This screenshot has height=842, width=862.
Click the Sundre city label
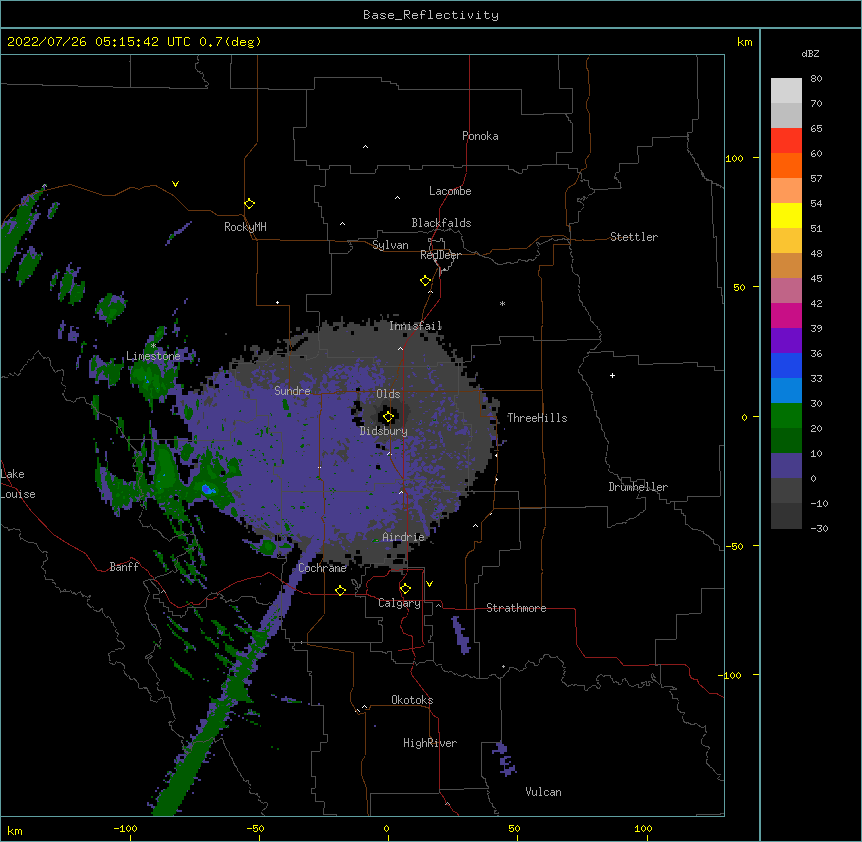pos(292,391)
